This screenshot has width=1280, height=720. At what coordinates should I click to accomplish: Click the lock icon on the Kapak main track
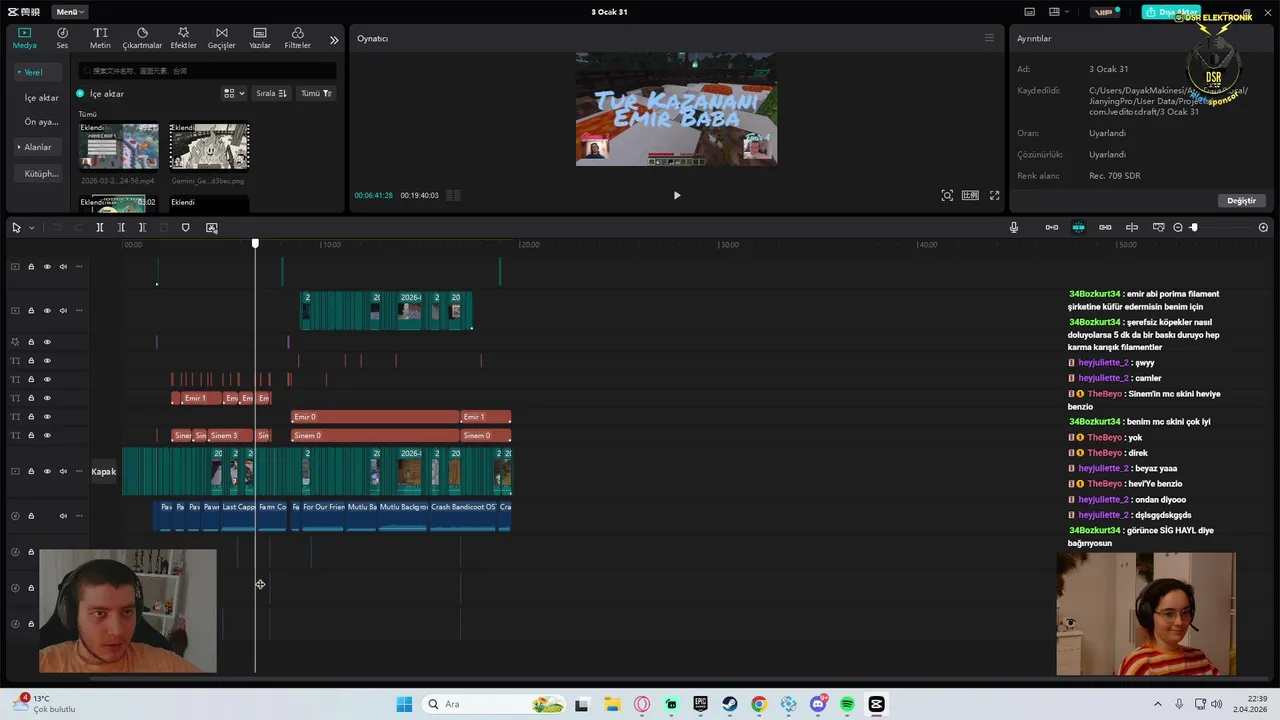pyautogui.click(x=31, y=471)
